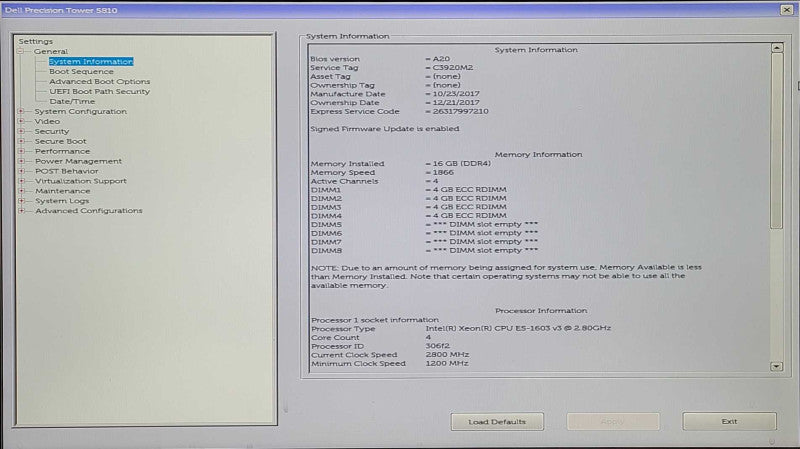Viewport: 800px width, 449px height.
Task: Expand the Power Management node
Action: [x=21, y=161]
